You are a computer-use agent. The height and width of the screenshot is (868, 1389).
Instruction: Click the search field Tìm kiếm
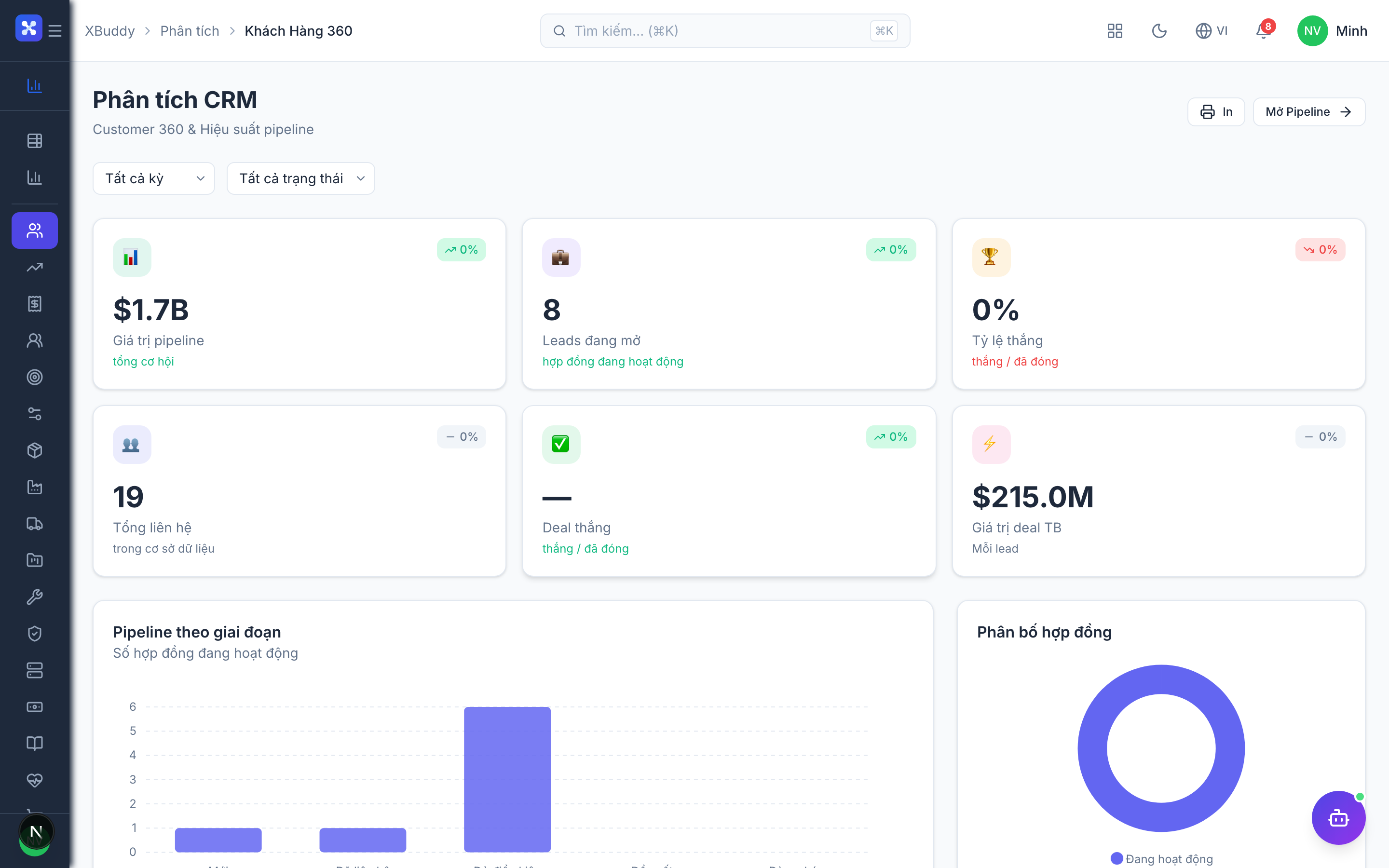point(725,31)
